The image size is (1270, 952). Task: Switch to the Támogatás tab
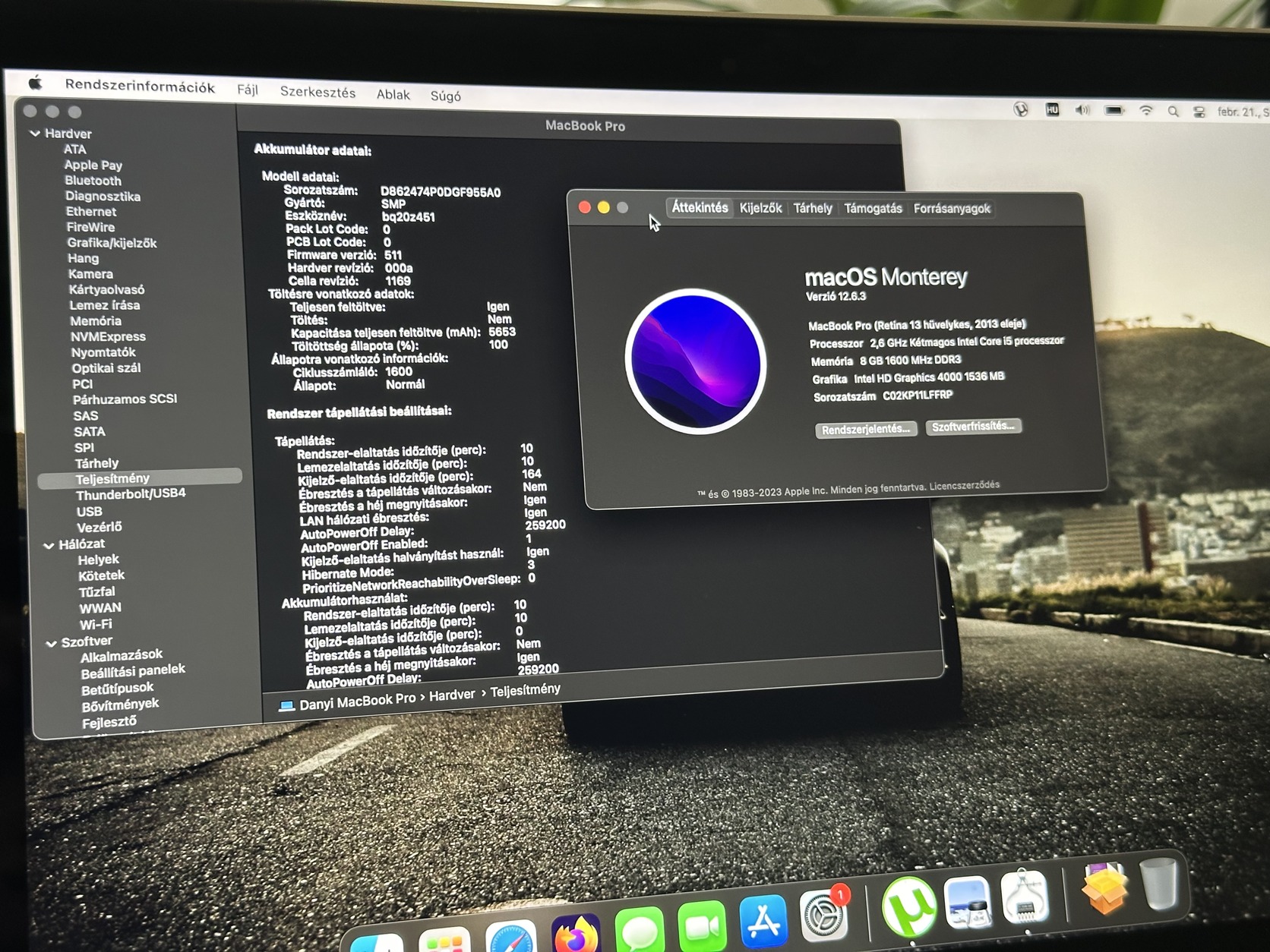click(874, 208)
